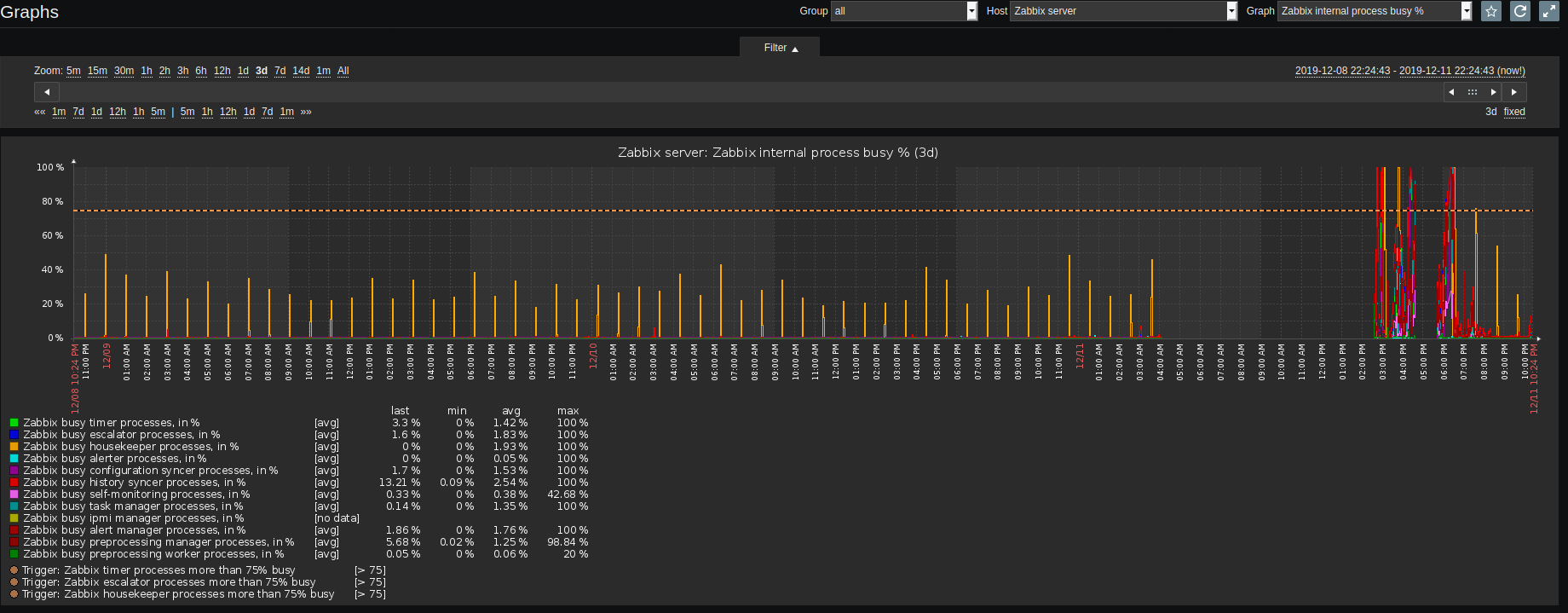Click the start date 2019-12-08 timestamp
Screen dimensions: 1568x613
[1342, 71]
